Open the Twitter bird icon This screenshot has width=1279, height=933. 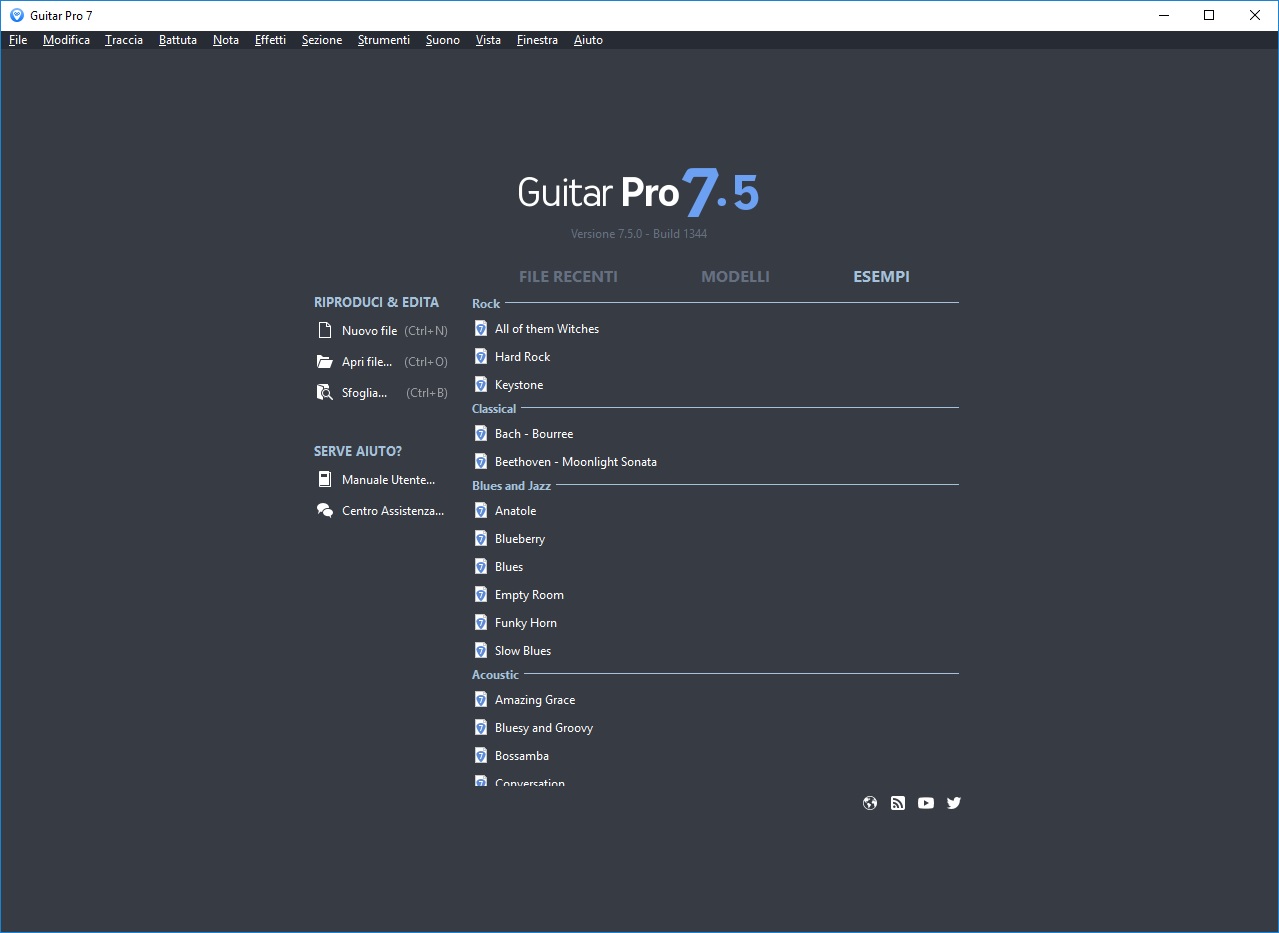[x=954, y=802]
